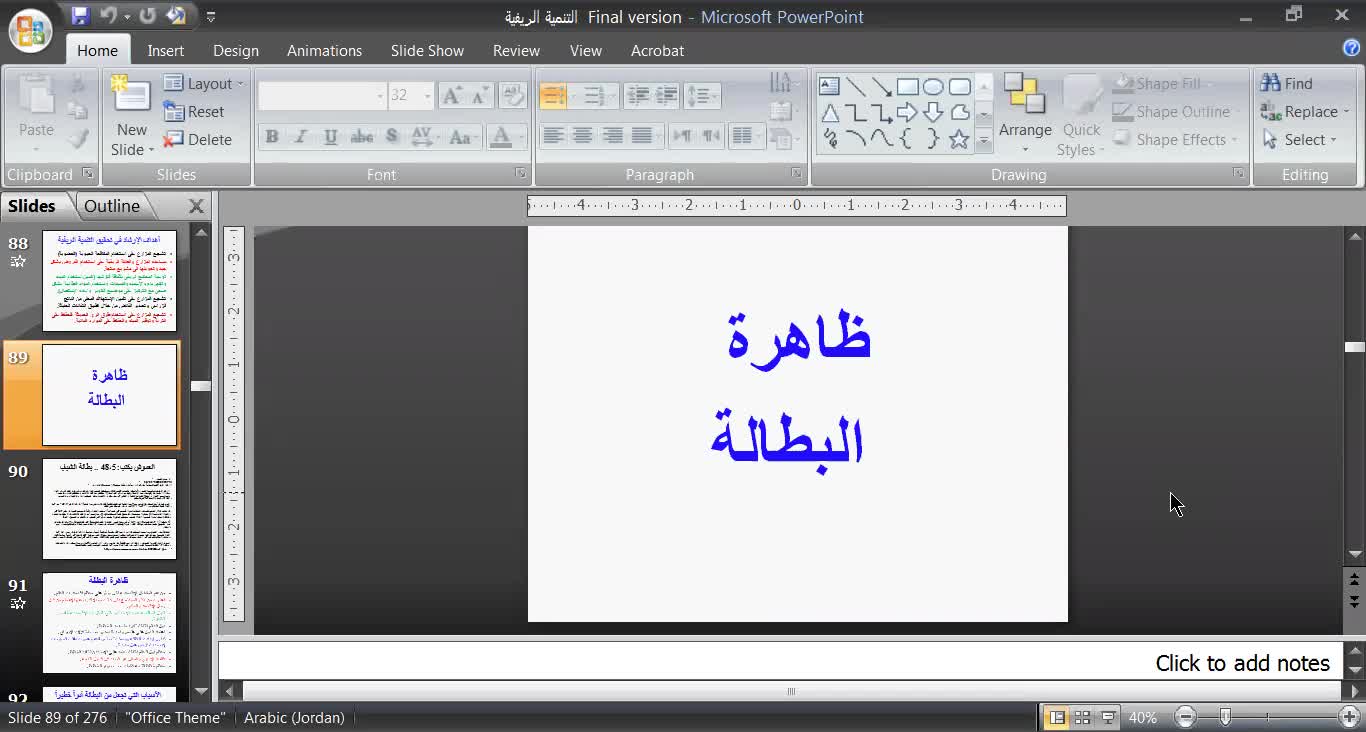Pick the Arrow line shape
The width and height of the screenshot is (1366, 732).
tap(881, 86)
